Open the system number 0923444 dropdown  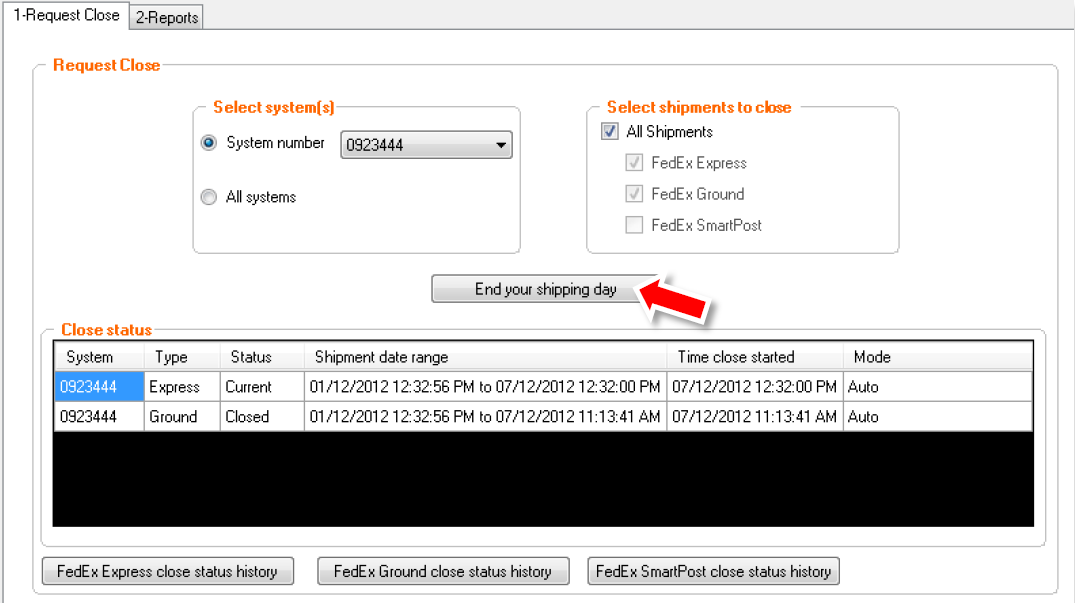[426, 145]
